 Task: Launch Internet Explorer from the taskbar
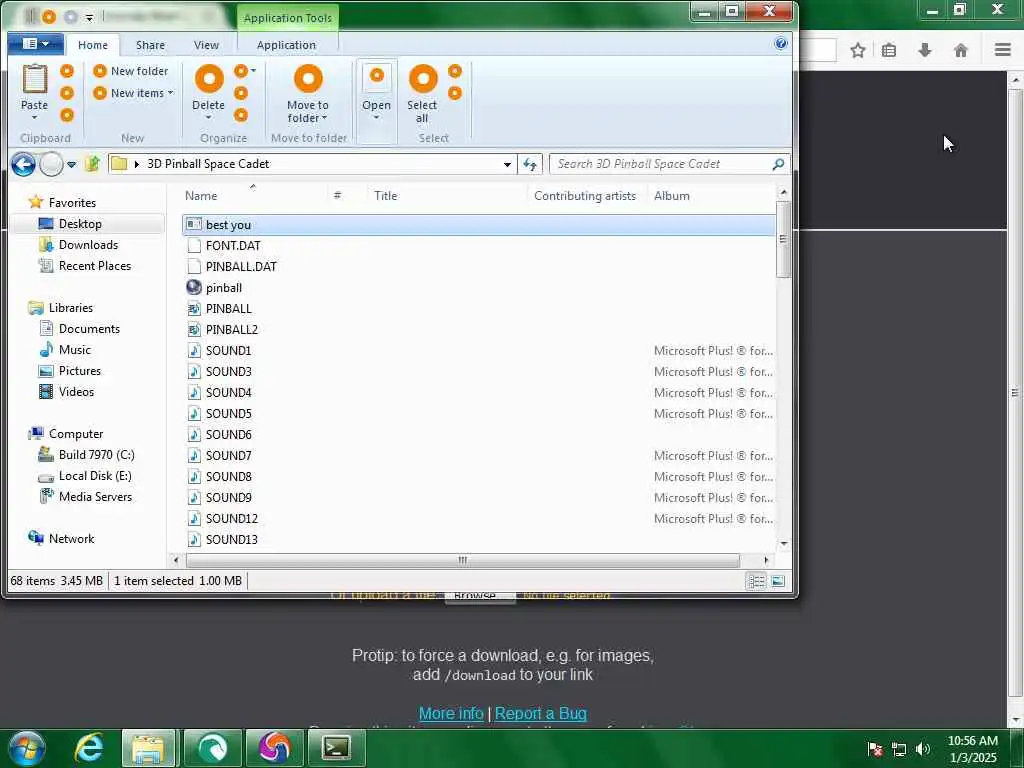point(89,748)
